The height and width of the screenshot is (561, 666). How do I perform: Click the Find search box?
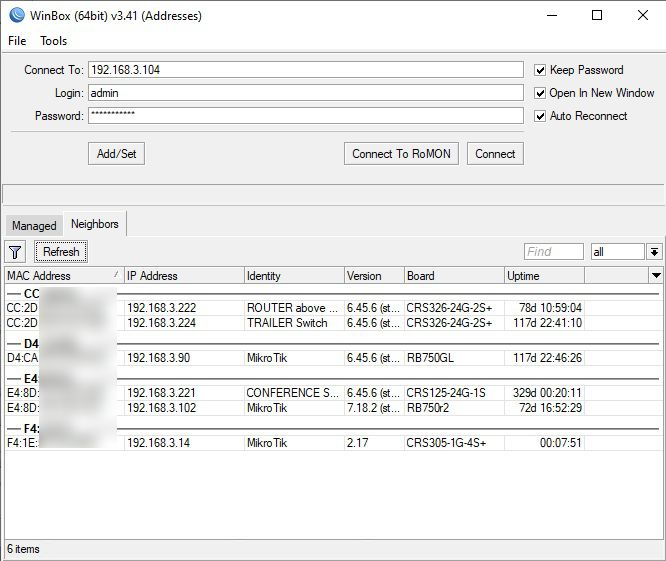pos(554,252)
